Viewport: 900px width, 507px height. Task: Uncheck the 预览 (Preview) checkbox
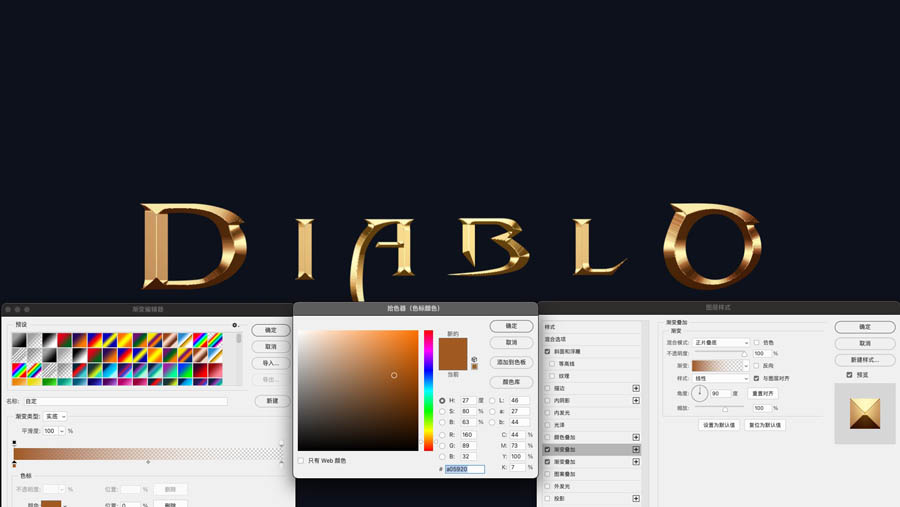pos(849,375)
